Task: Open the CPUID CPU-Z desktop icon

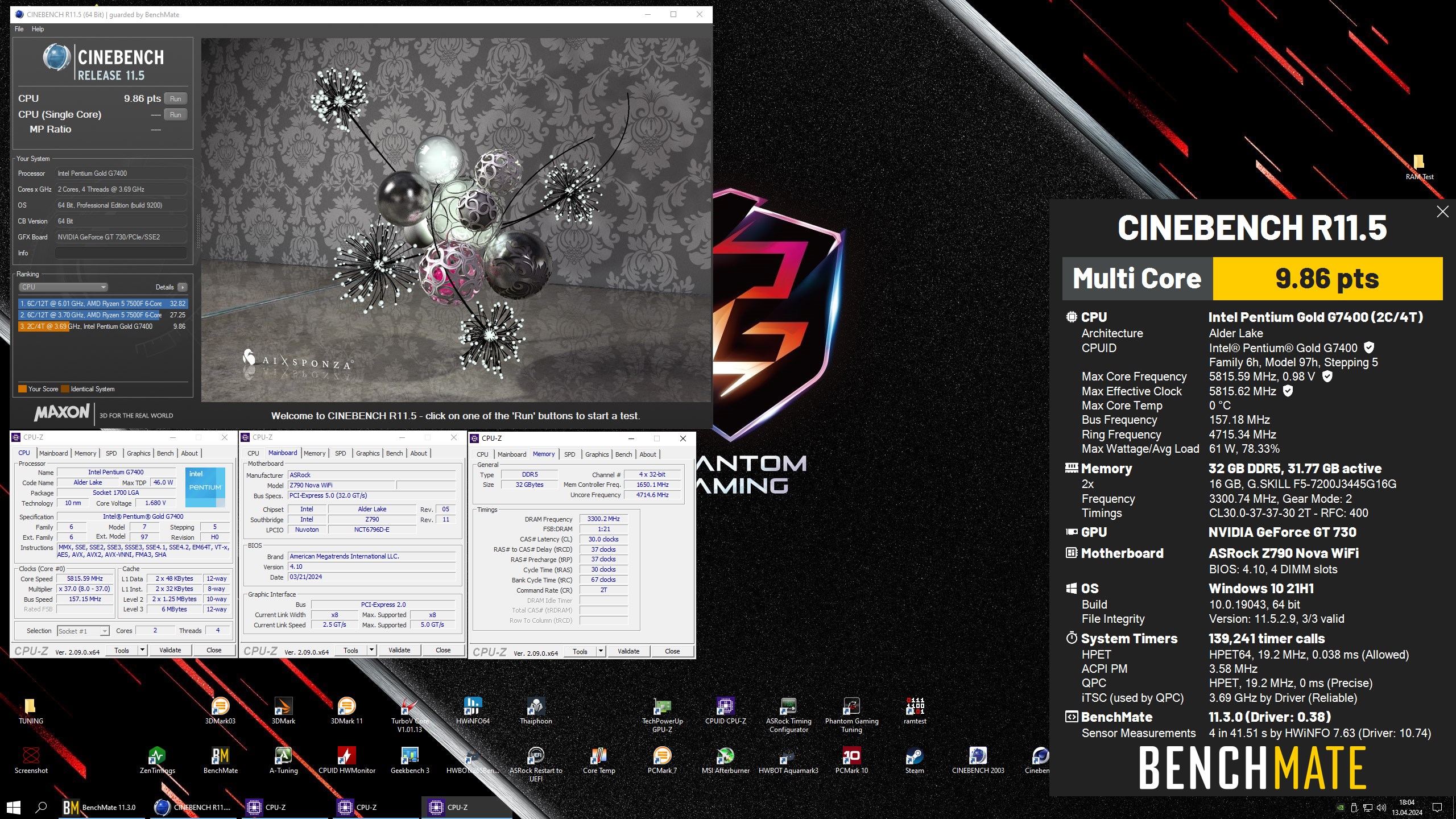Action: coord(725,710)
